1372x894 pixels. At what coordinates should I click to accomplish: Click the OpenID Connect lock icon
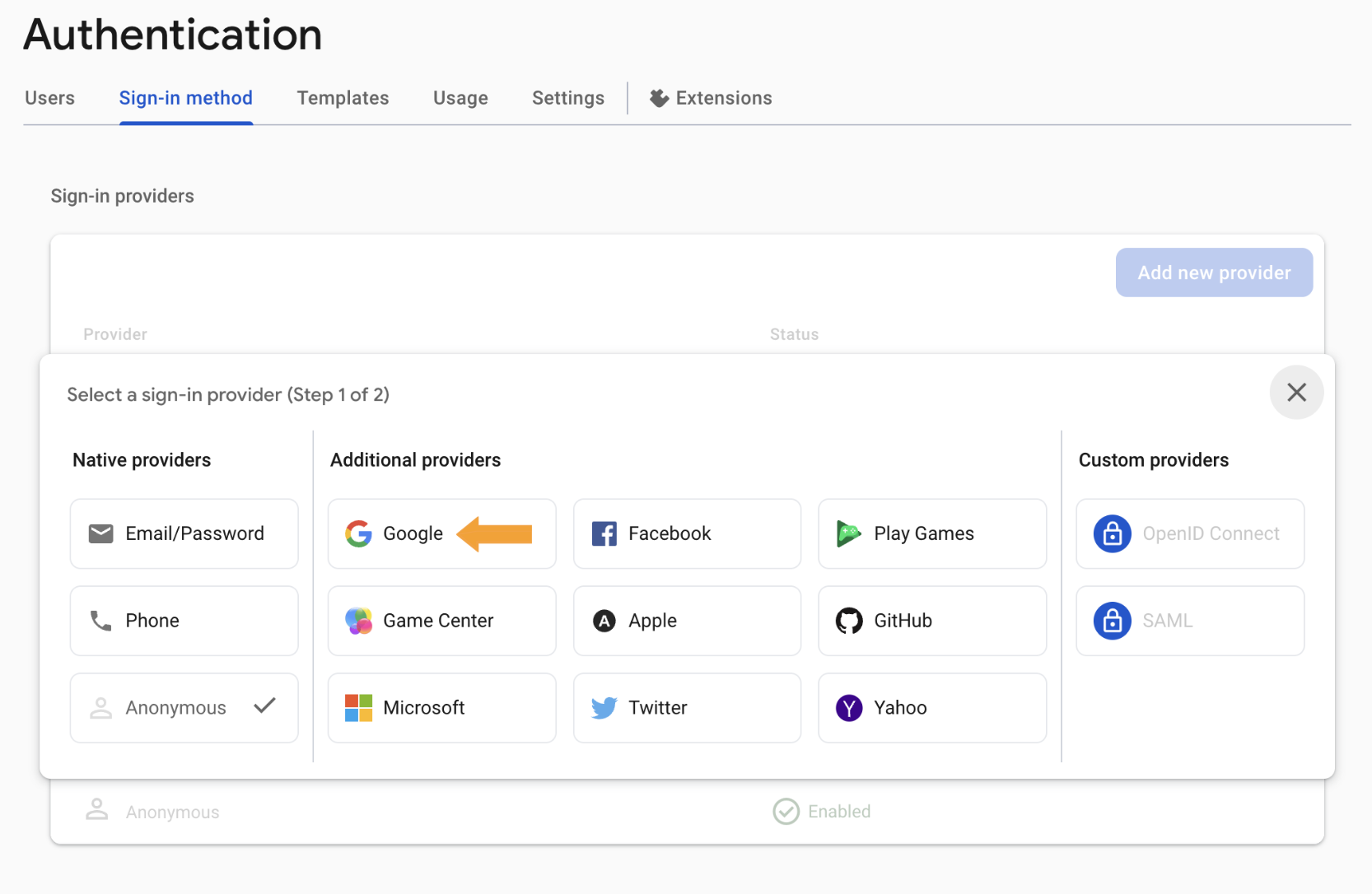pyautogui.click(x=1113, y=533)
